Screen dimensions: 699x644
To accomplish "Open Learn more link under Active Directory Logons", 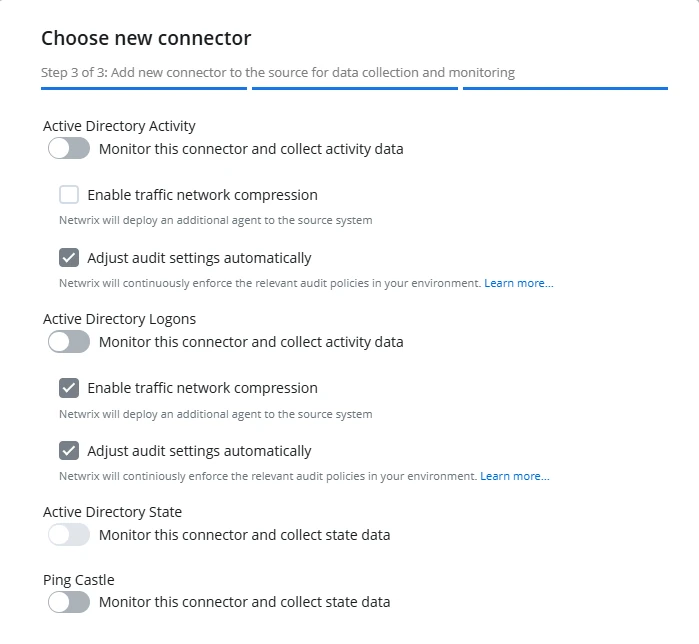I will 514,476.
